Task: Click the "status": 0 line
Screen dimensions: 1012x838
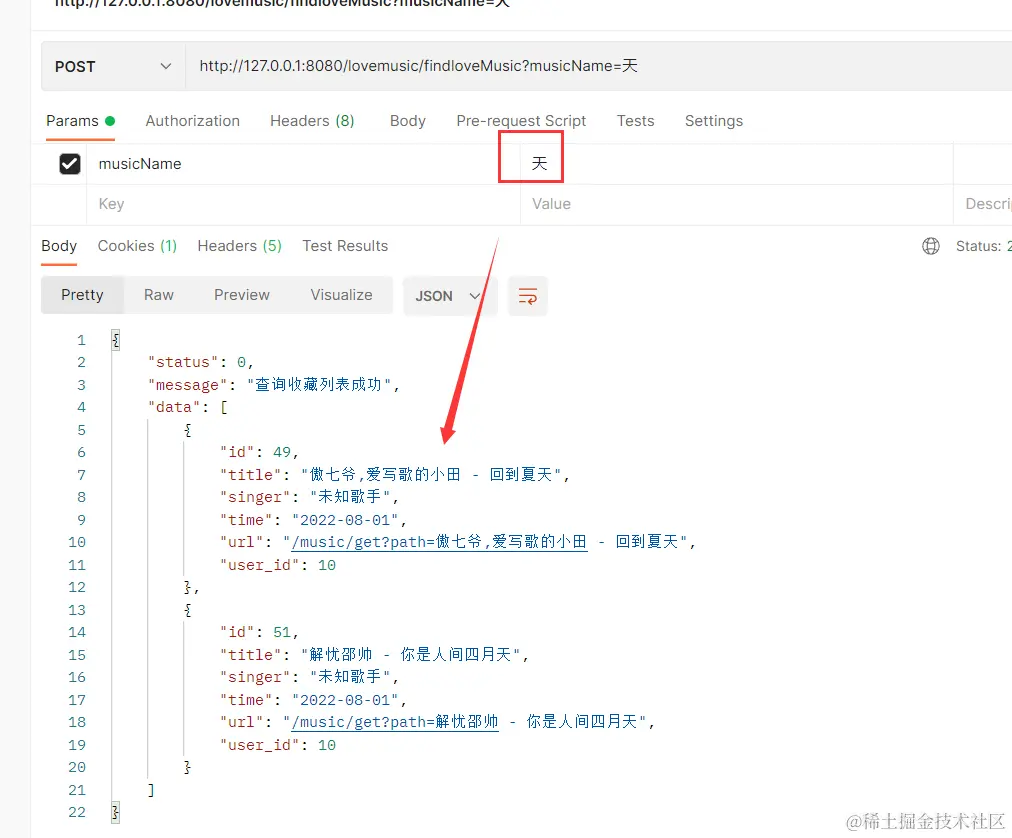Action: coord(201,362)
